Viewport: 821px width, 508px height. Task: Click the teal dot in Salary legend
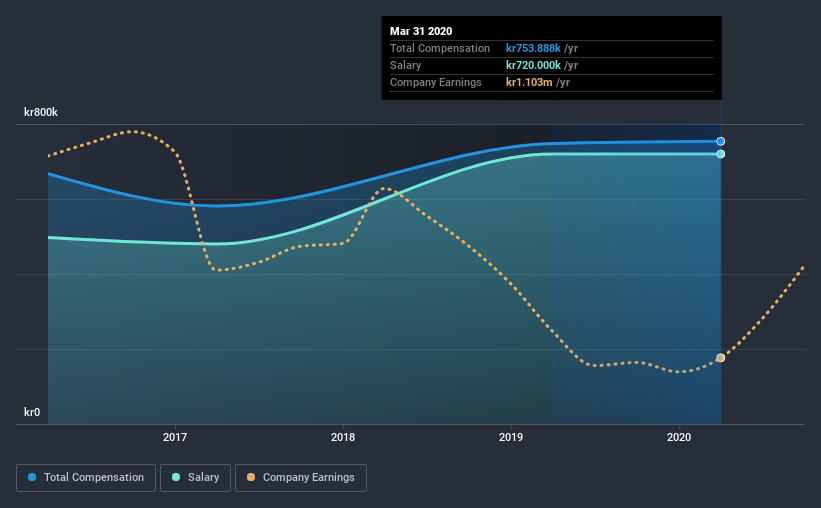click(176, 477)
